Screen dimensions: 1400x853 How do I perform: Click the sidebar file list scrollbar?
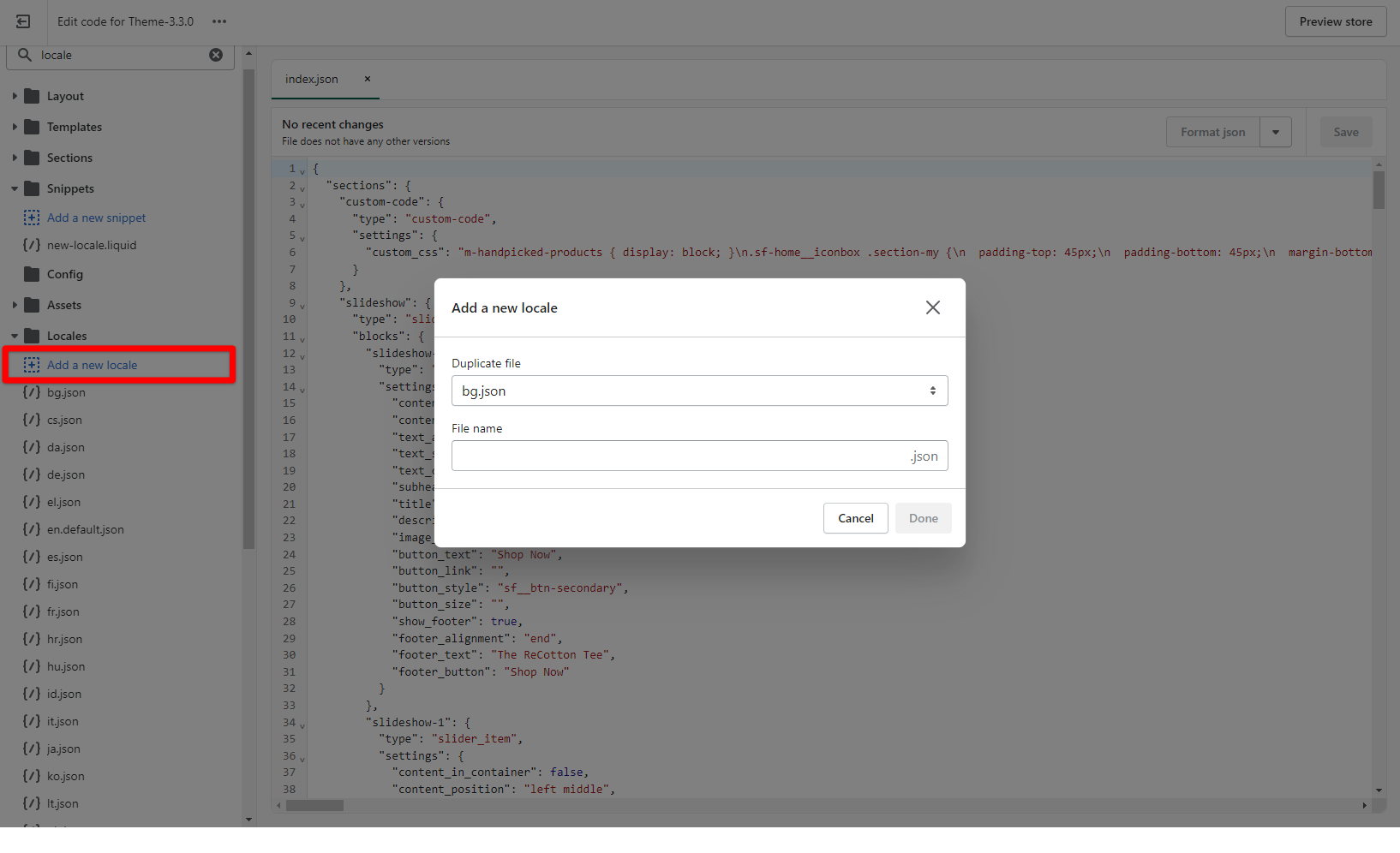coord(248,308)
